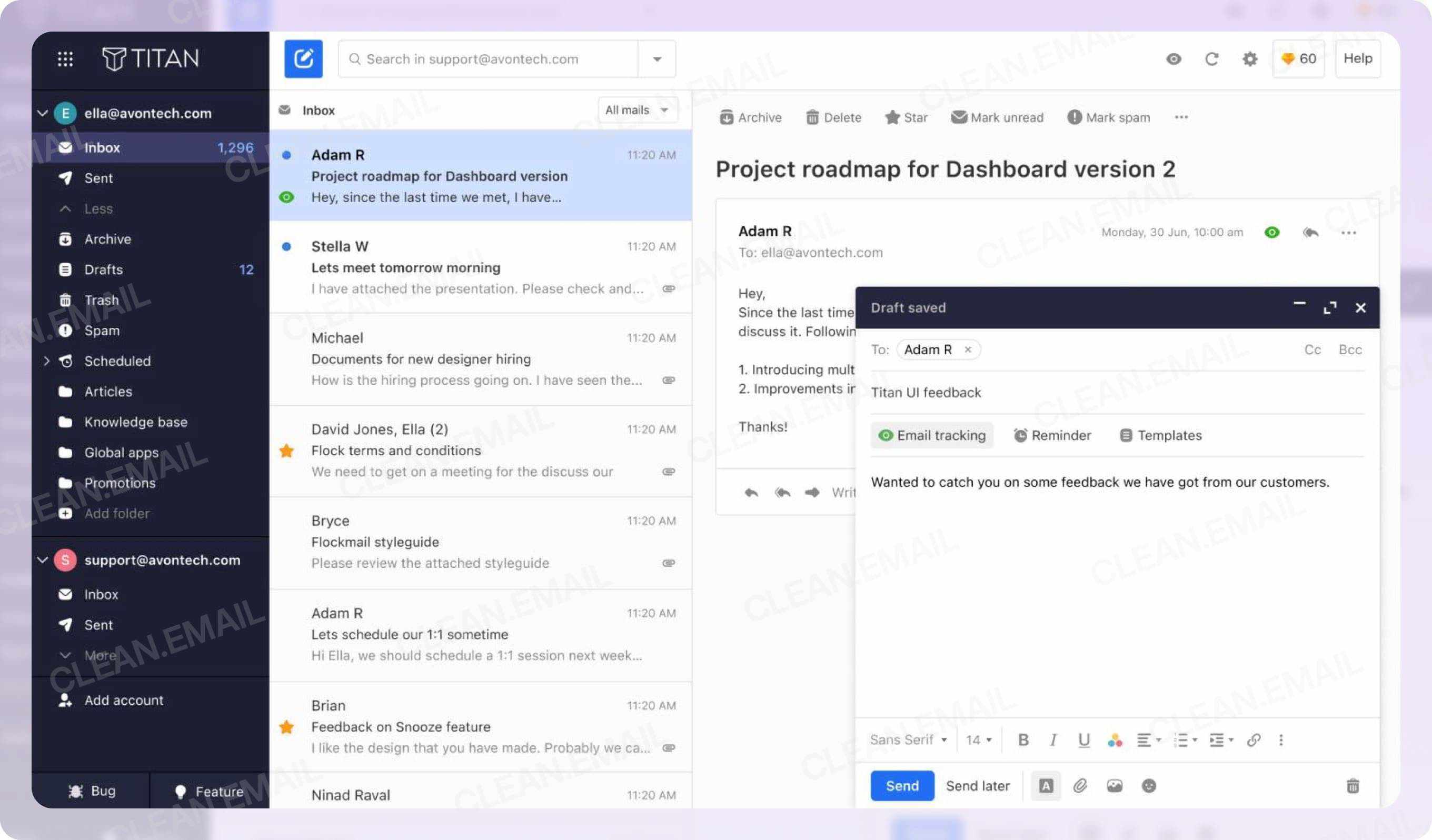This screenshot has height=840, width=1432.
Task: Click the email tracking eye icon in top toolbar
Action: click(1173, 58)
